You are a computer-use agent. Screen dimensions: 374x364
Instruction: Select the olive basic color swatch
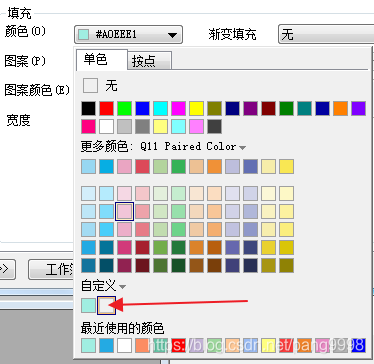tap(214, 109)
